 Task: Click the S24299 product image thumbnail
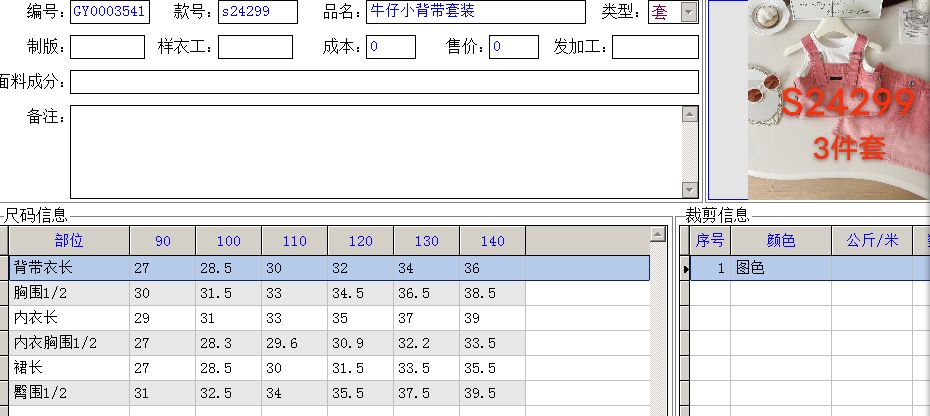coord(839,100)
